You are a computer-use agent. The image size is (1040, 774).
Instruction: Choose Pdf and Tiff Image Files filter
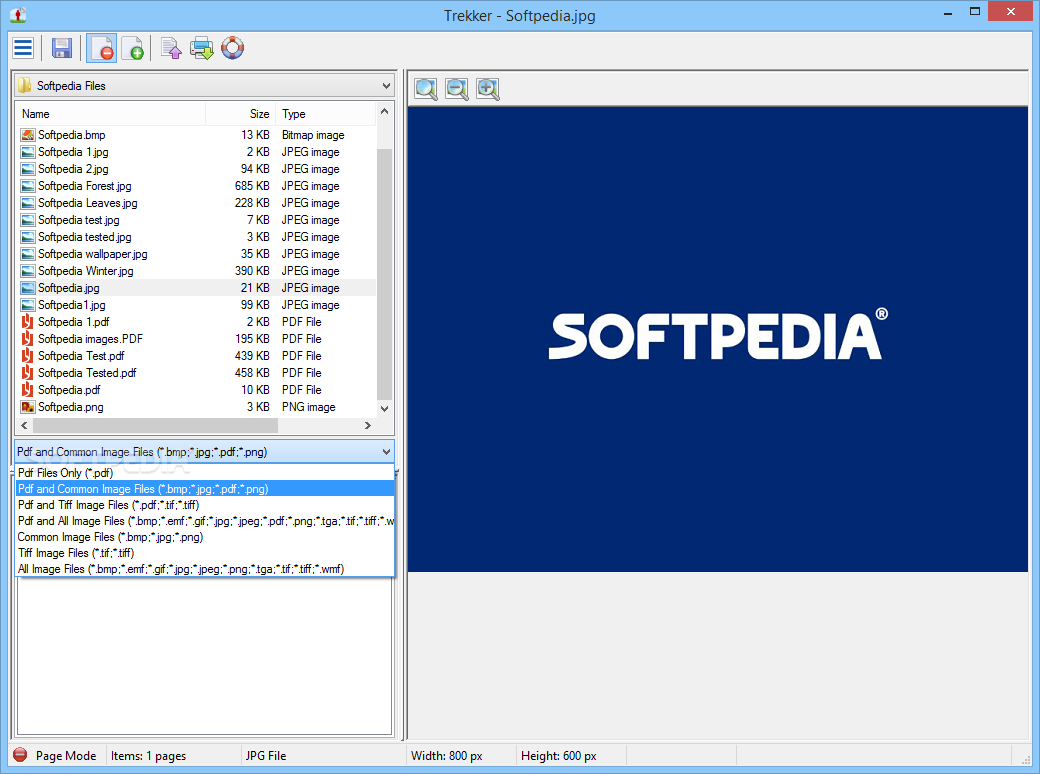205,505
